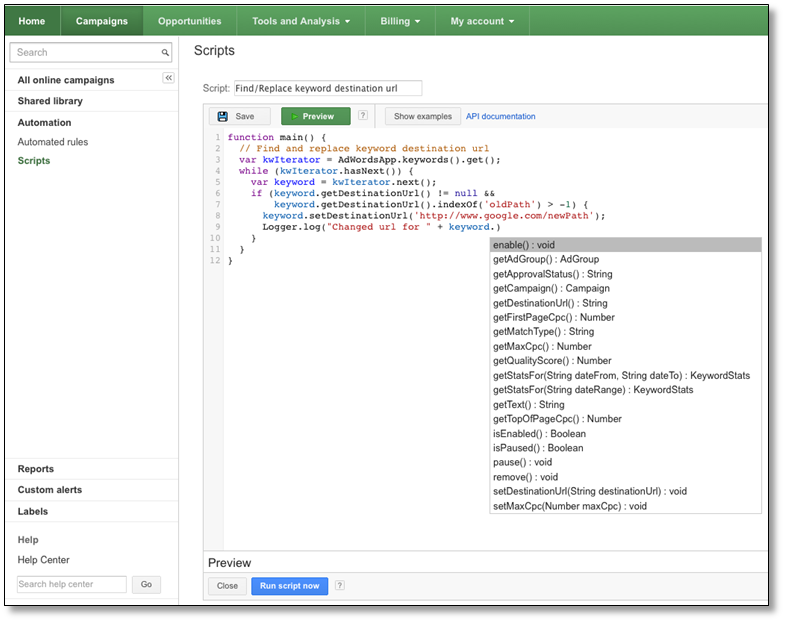The height and width of the screenshot is (622, 785).
Task: Collapse the sidebar with the double-arrow icon
Action: (169, 78)
